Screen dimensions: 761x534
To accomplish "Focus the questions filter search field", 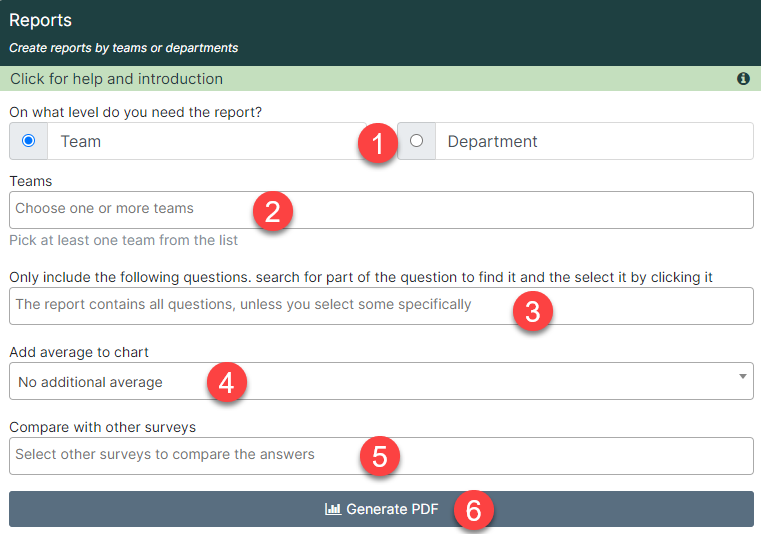I will [x=381, y=306].
